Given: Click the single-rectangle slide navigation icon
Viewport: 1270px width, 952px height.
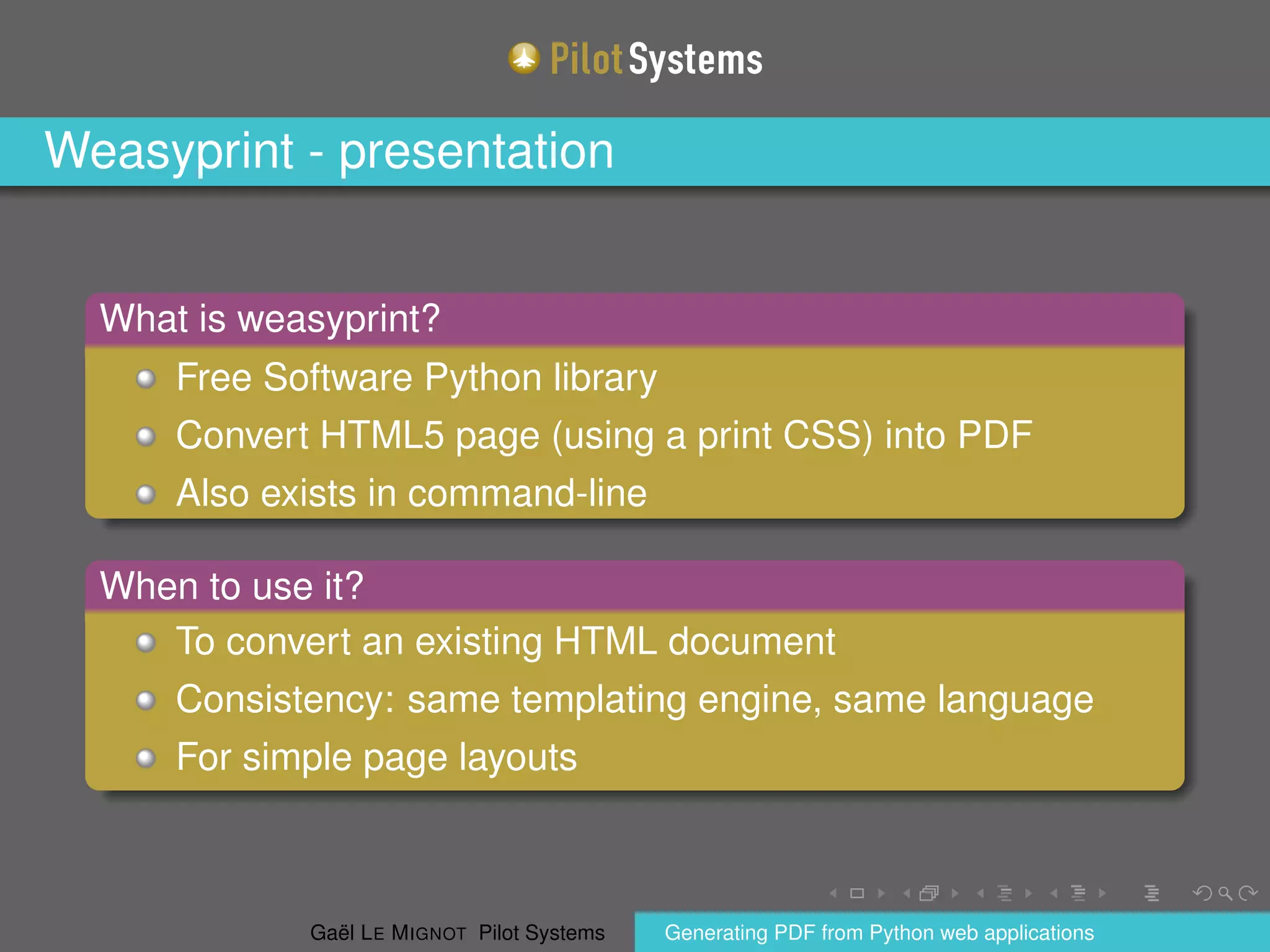Looking at the screenshot, I should coord(857,893).
